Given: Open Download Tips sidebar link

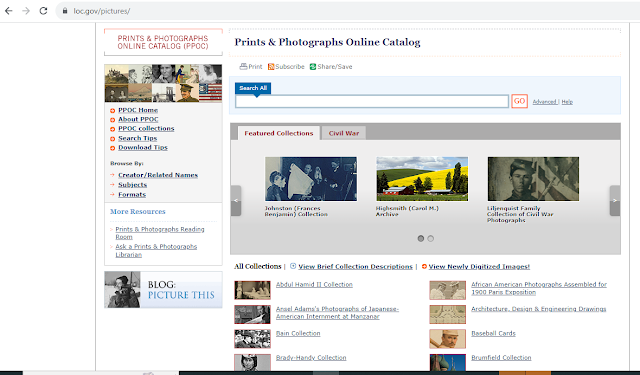Looking at the screenshot, I should point(143,148).
